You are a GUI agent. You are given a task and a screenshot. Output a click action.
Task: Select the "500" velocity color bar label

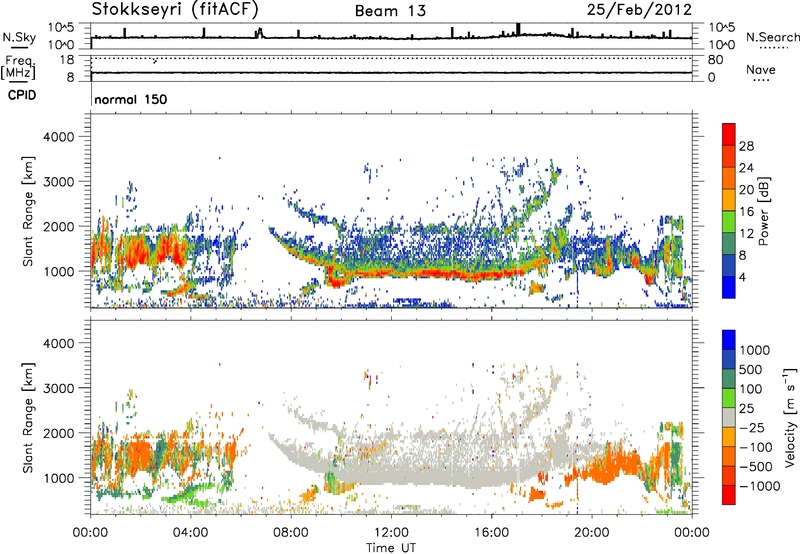pos(751,369)
